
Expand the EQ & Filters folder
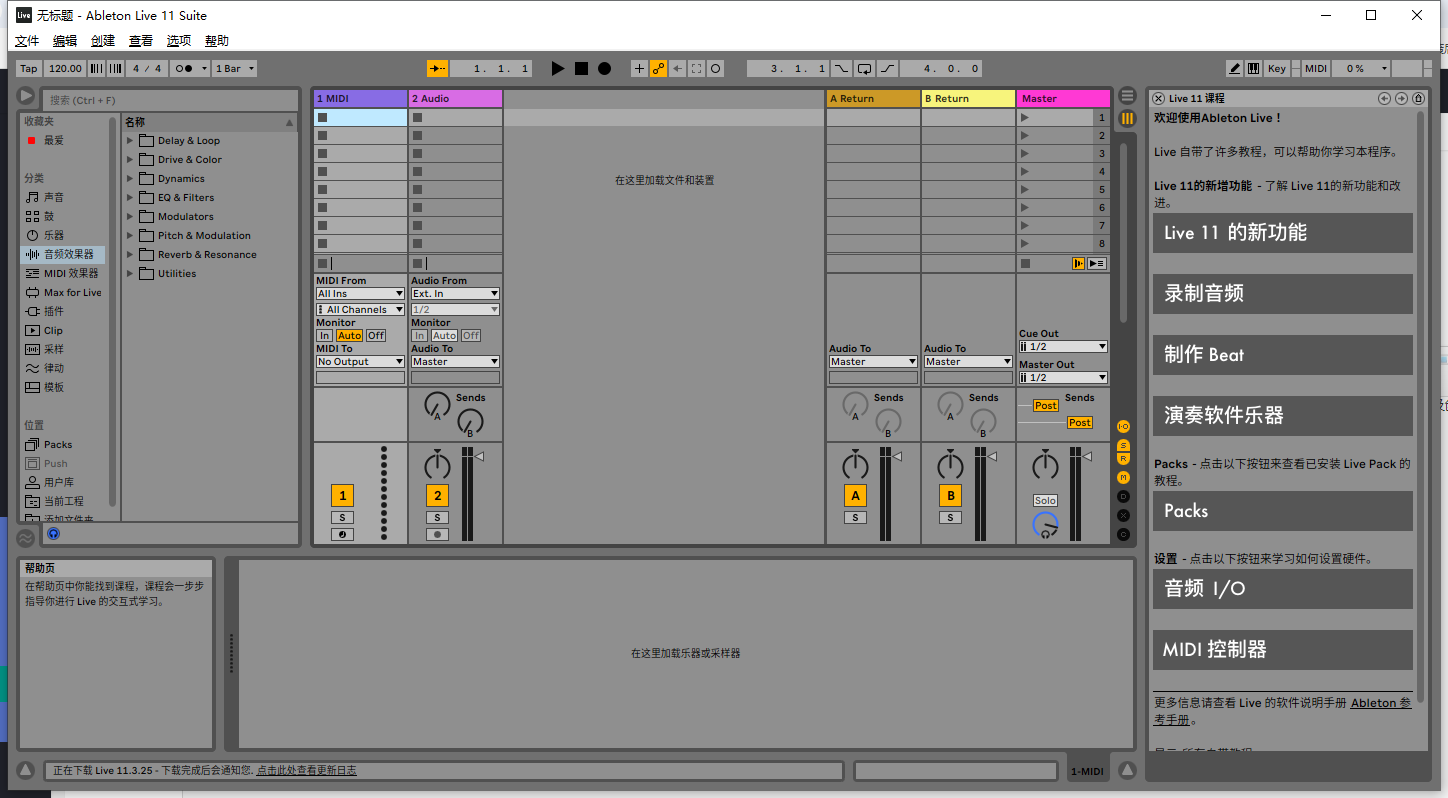(130, 198)
